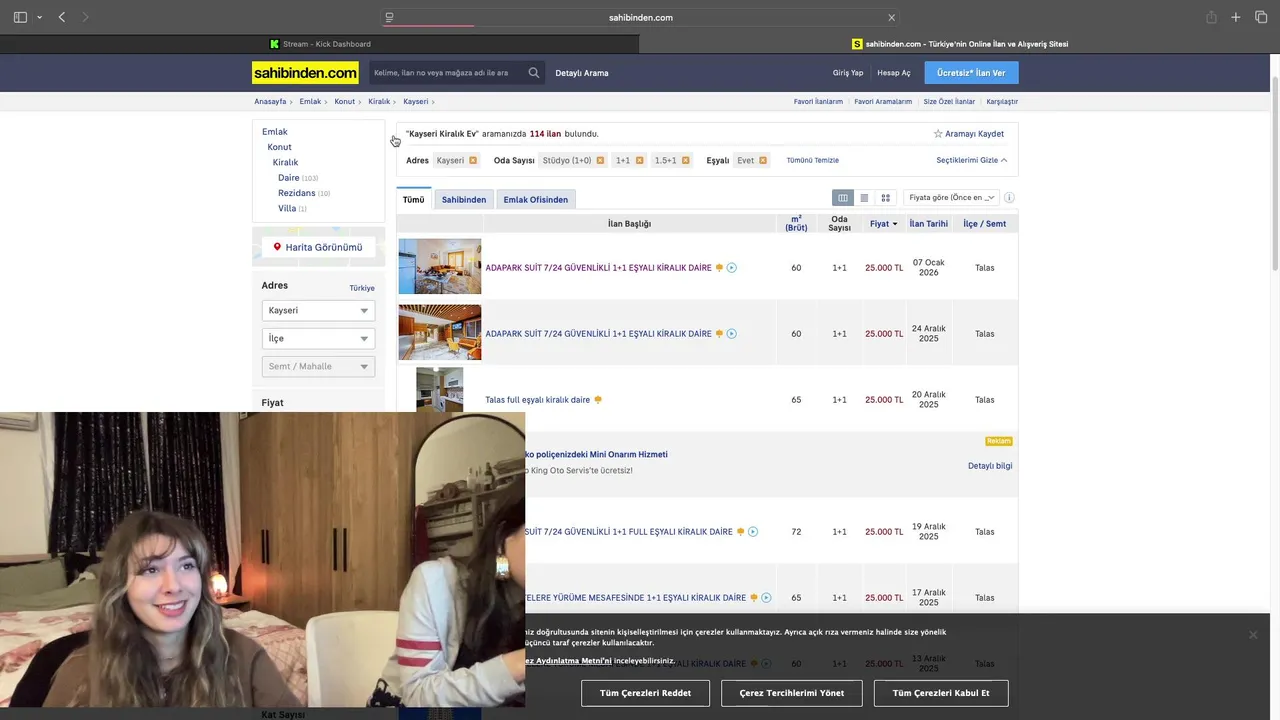The width and height of the screenshot is (1280, 720).
Task: Select Rezidans category in tree
Action: (x=296, y=193)
